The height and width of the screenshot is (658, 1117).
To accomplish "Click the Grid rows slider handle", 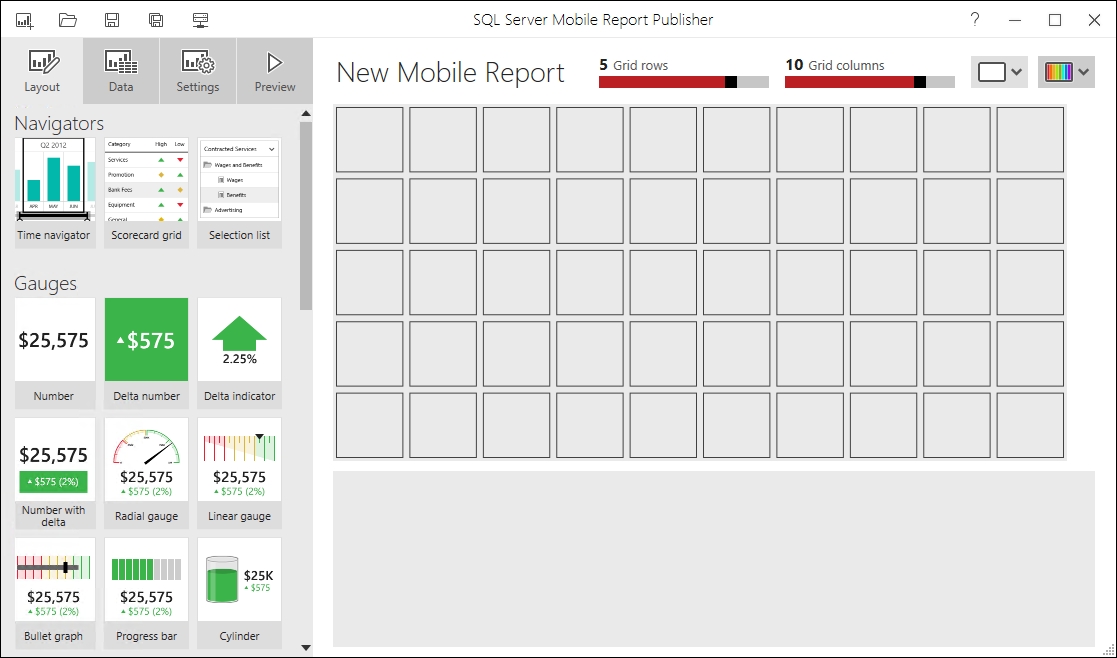I will pyautogui.click(x=731, y=82).
